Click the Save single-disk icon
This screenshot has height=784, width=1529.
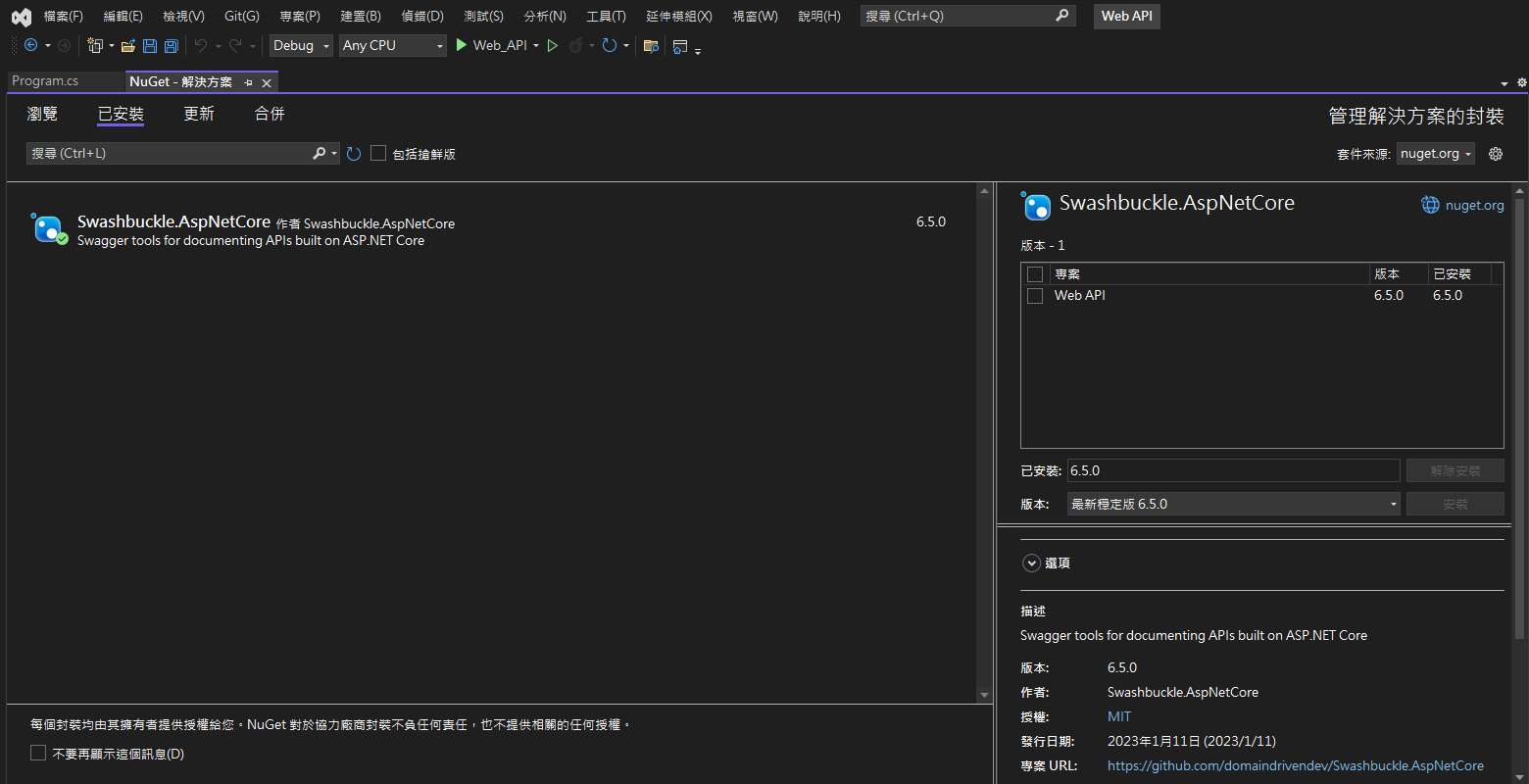150,45
